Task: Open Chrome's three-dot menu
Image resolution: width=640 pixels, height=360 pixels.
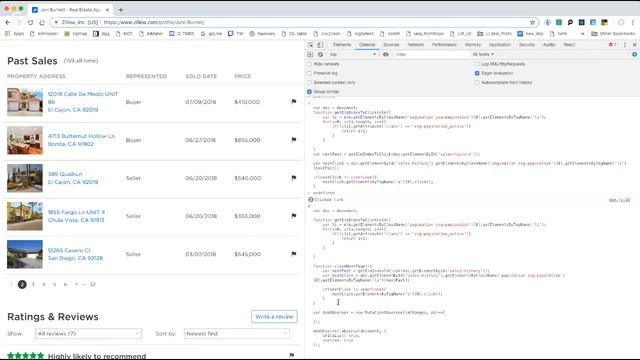Action: (x=633, y=22)
